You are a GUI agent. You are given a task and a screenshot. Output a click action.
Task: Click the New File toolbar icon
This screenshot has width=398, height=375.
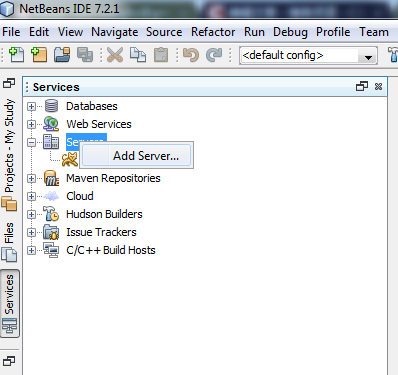tap(16, 55)
